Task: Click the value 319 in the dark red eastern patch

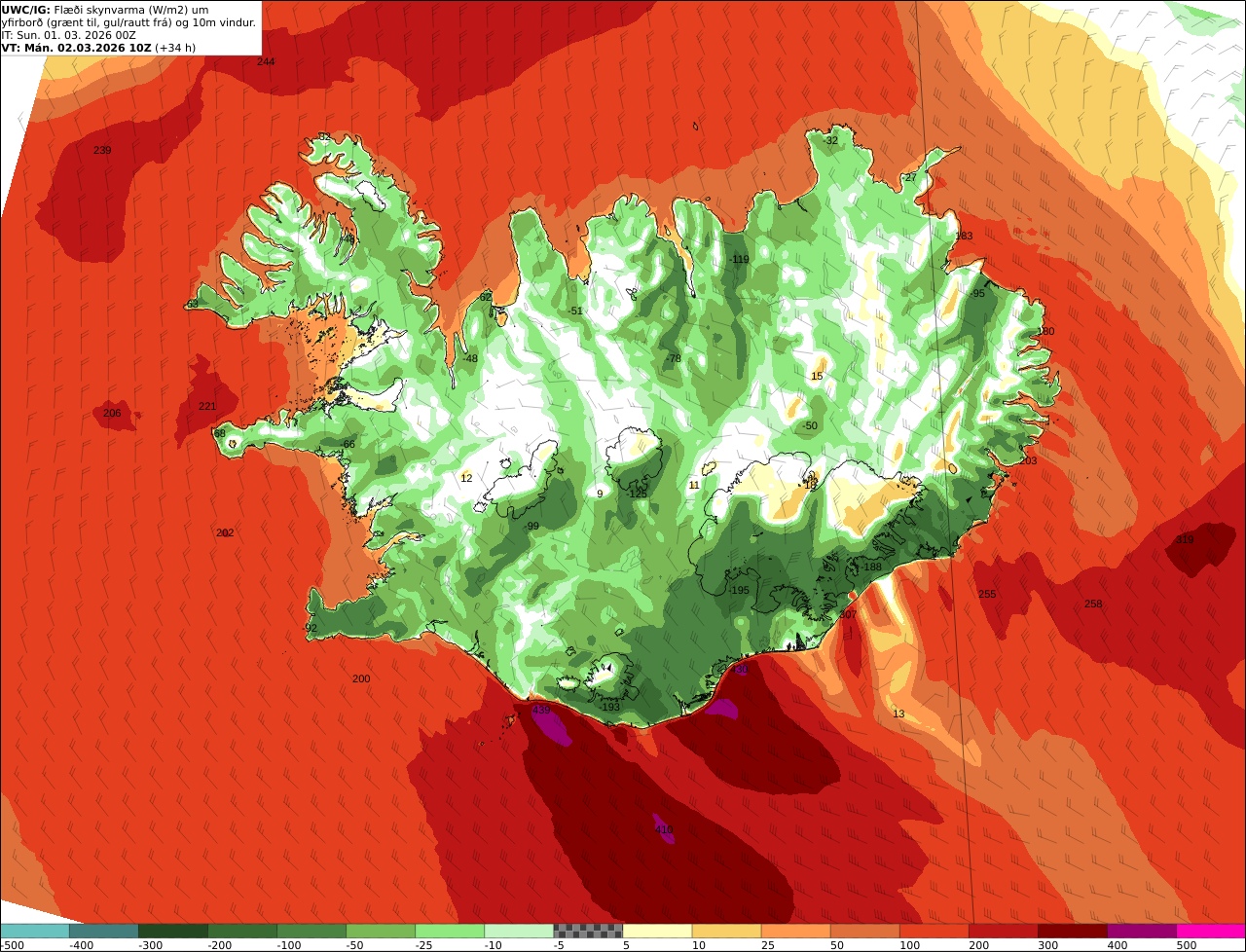Action: coord(1185,539)
